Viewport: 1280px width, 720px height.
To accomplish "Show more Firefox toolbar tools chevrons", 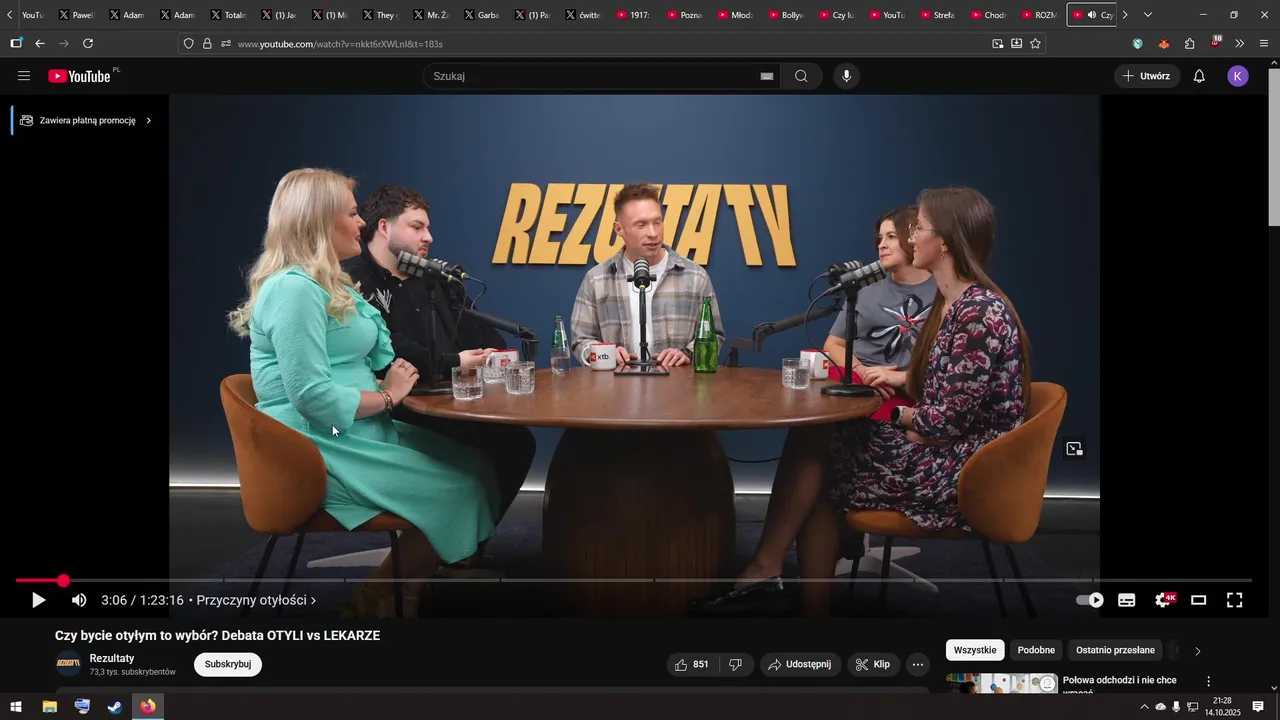I will tap(1240, 43).
